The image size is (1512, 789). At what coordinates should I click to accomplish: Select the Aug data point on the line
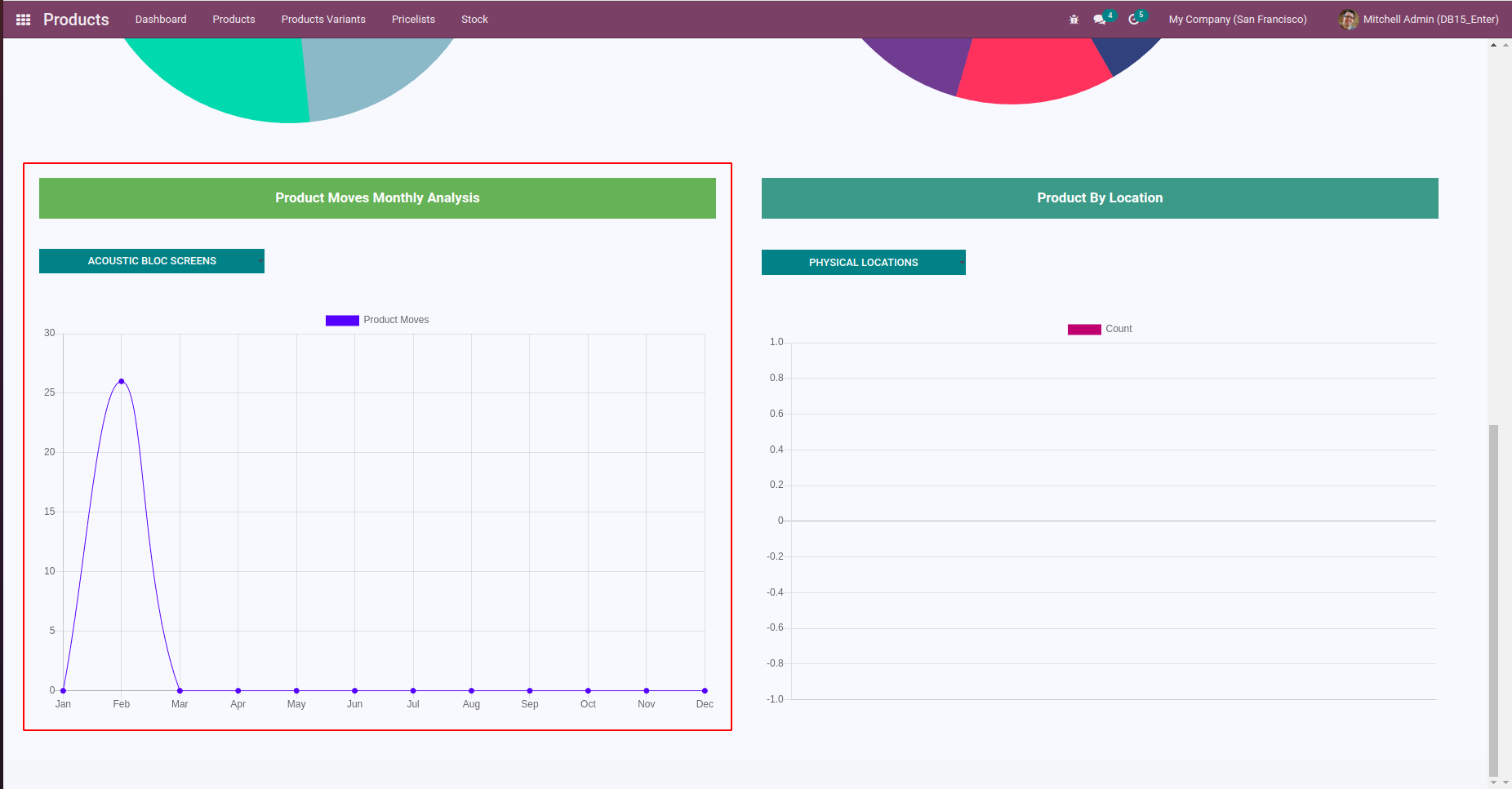click(x=471, y=690)
